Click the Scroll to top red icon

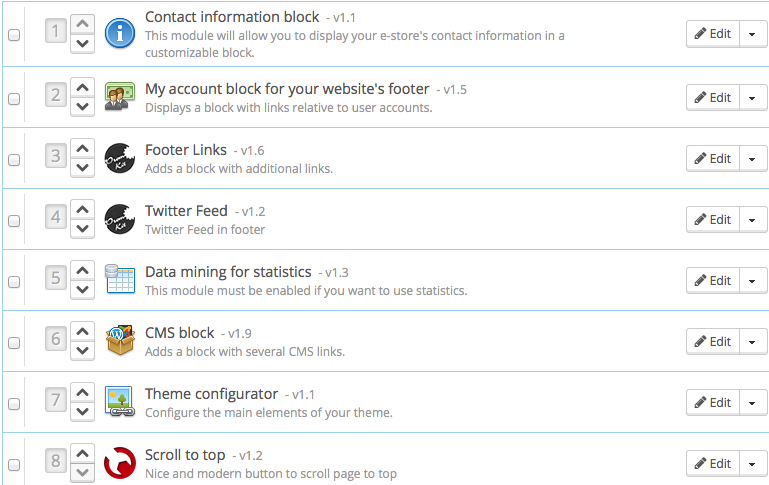click(120, 463)
